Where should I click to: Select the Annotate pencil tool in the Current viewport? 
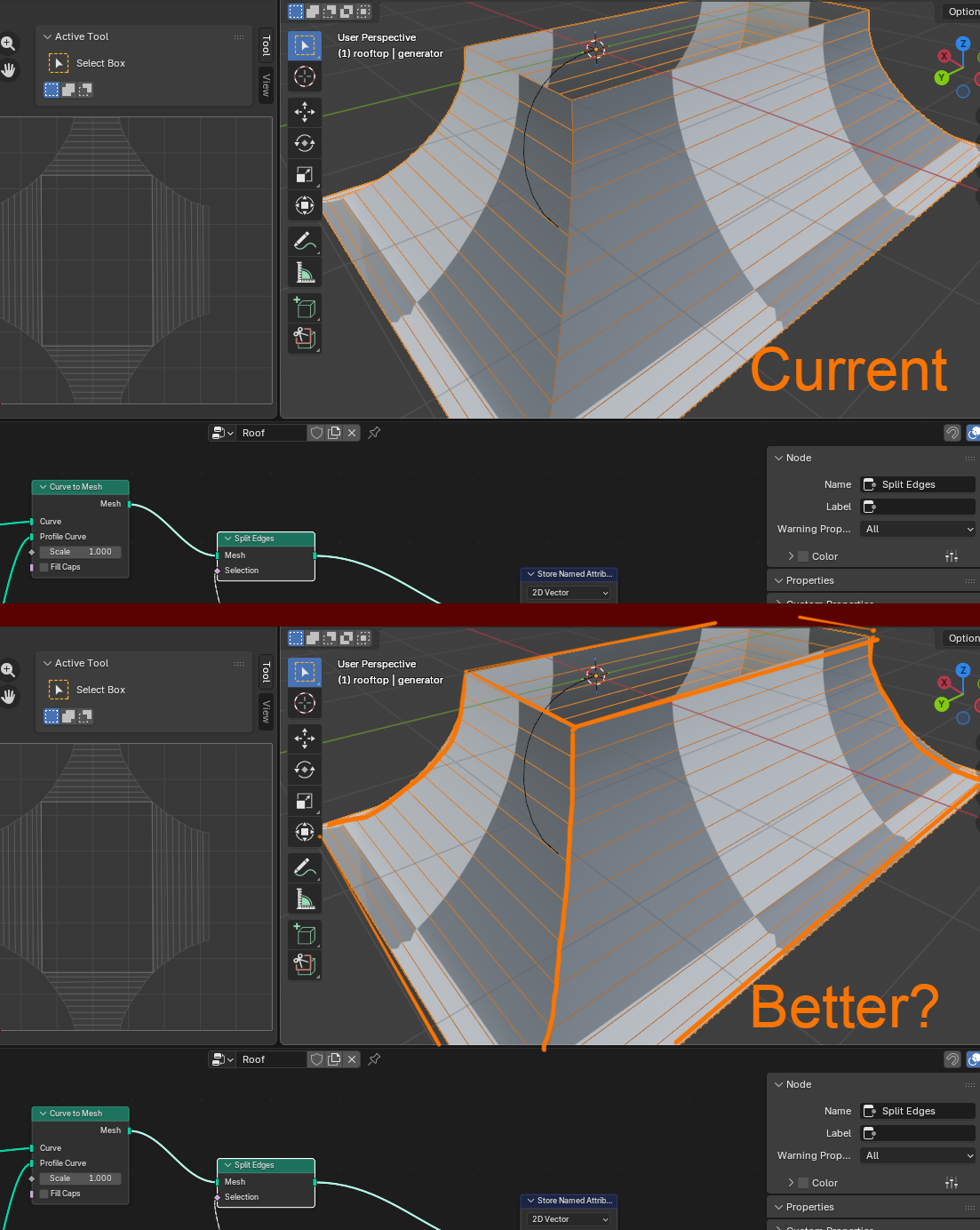305,241
